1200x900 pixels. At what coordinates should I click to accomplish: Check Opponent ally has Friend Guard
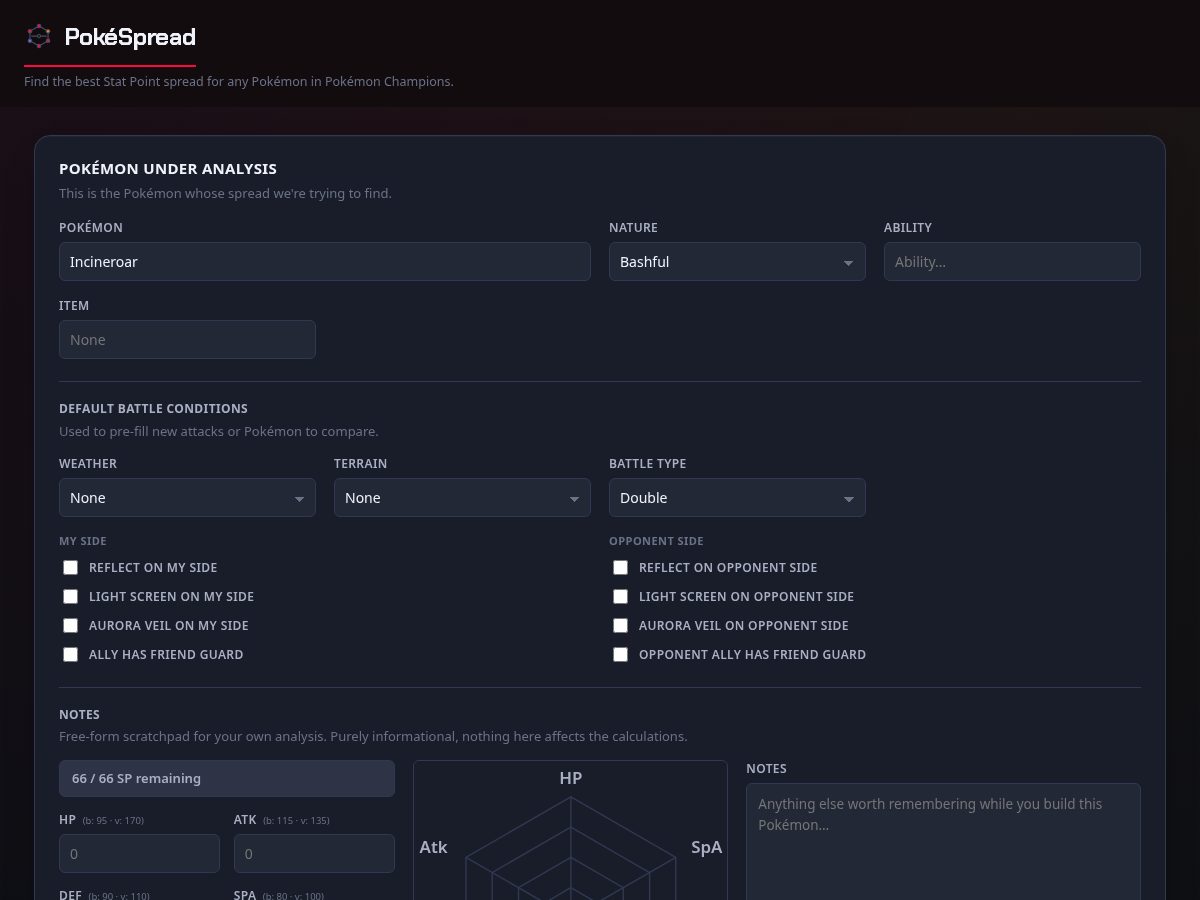pos(620,655)
